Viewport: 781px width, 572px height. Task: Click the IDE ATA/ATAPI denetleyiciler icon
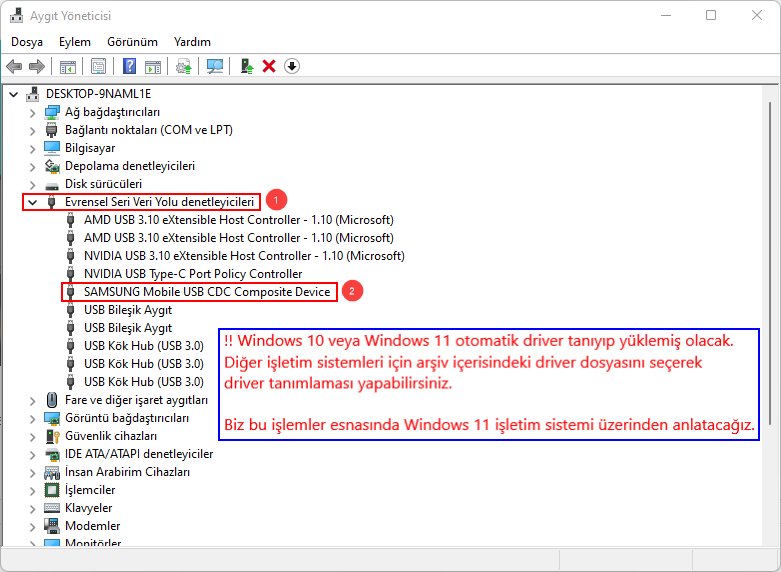[52, 454]
